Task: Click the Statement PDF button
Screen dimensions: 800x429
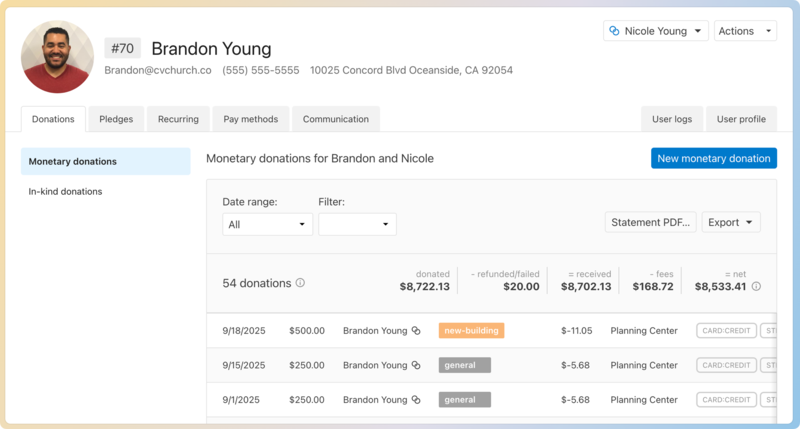Action: pyautogui.click(x=651, y=222)
